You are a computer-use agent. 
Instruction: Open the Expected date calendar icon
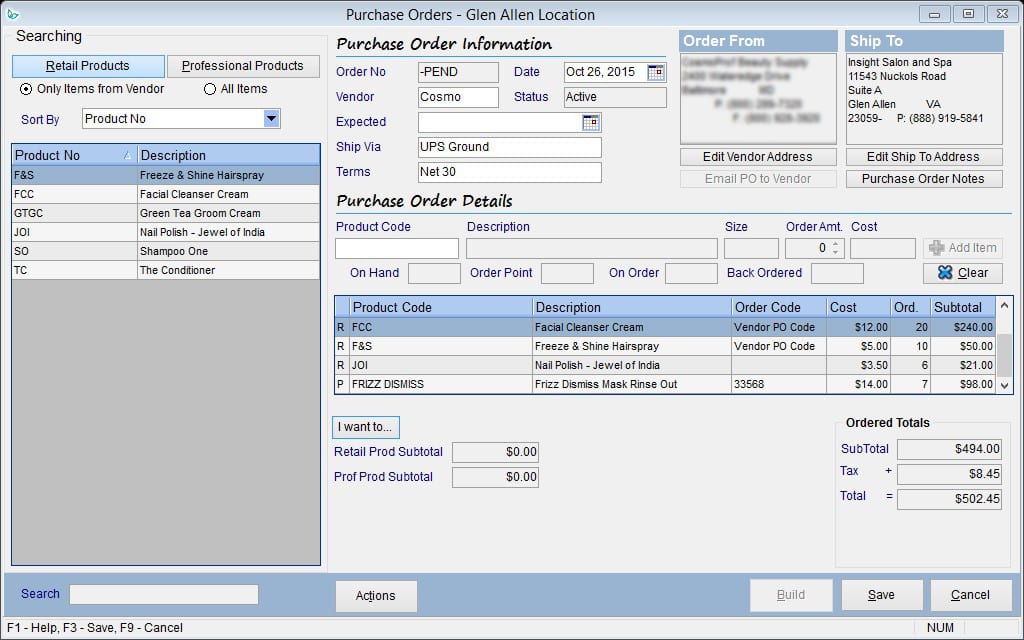(591, 121)
